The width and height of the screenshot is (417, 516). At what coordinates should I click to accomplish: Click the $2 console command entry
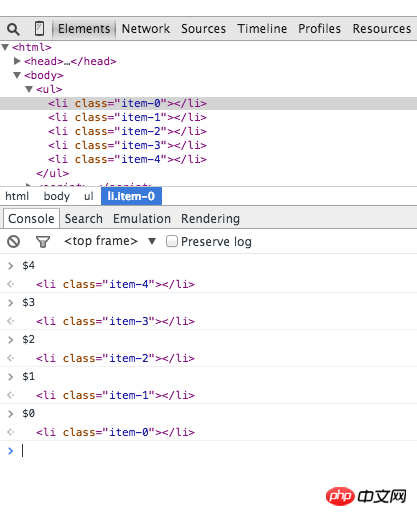click(28, 339)
